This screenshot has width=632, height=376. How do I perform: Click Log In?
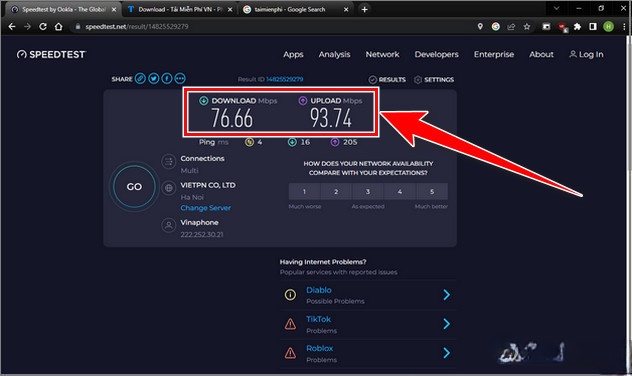586,54
